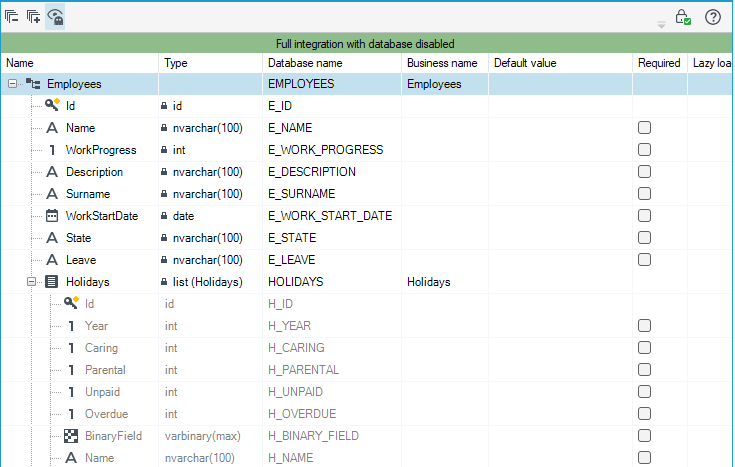Toggle Required checkbox for E_NAME row
The image size is (735, 467).
pyautogui.click(x=645, y=128)
